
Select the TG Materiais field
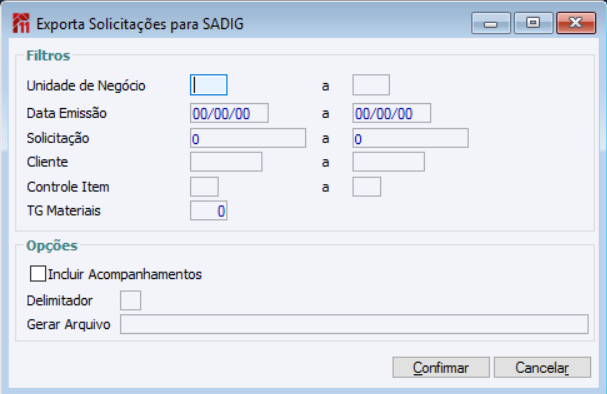pyautogui.click(x=209, y=211)
